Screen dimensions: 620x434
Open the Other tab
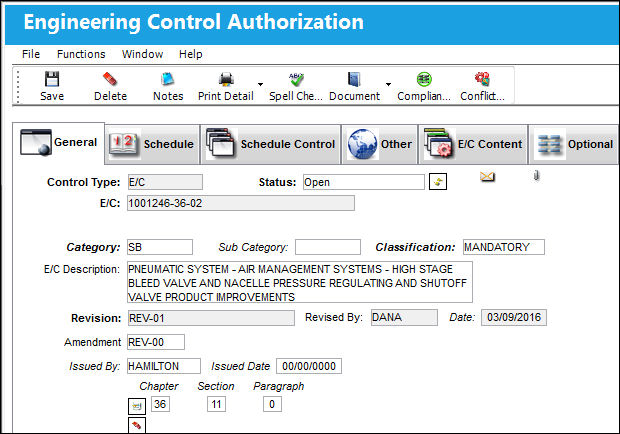coord(380,144)
